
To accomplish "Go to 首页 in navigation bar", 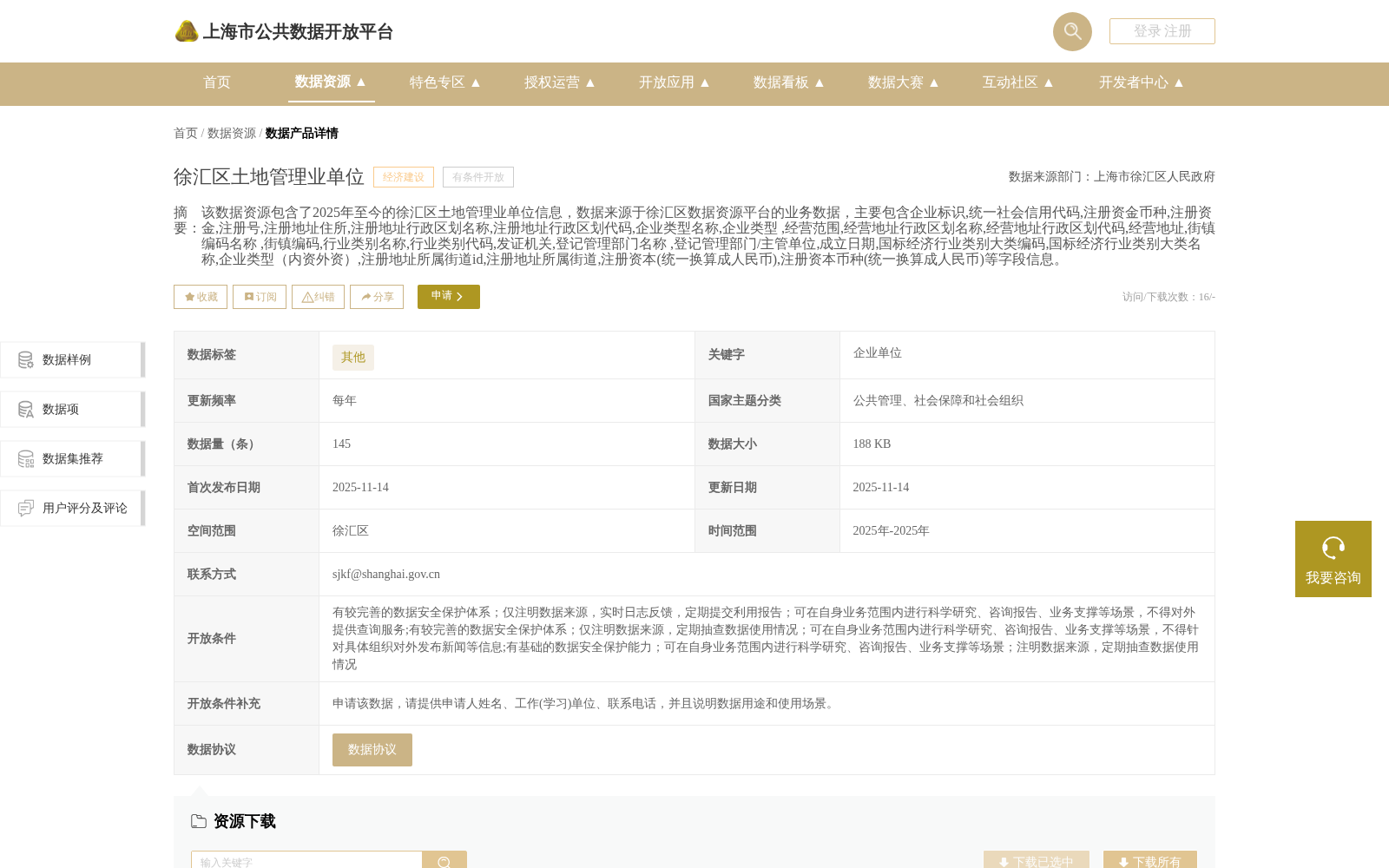I will (x=217, y=82).
